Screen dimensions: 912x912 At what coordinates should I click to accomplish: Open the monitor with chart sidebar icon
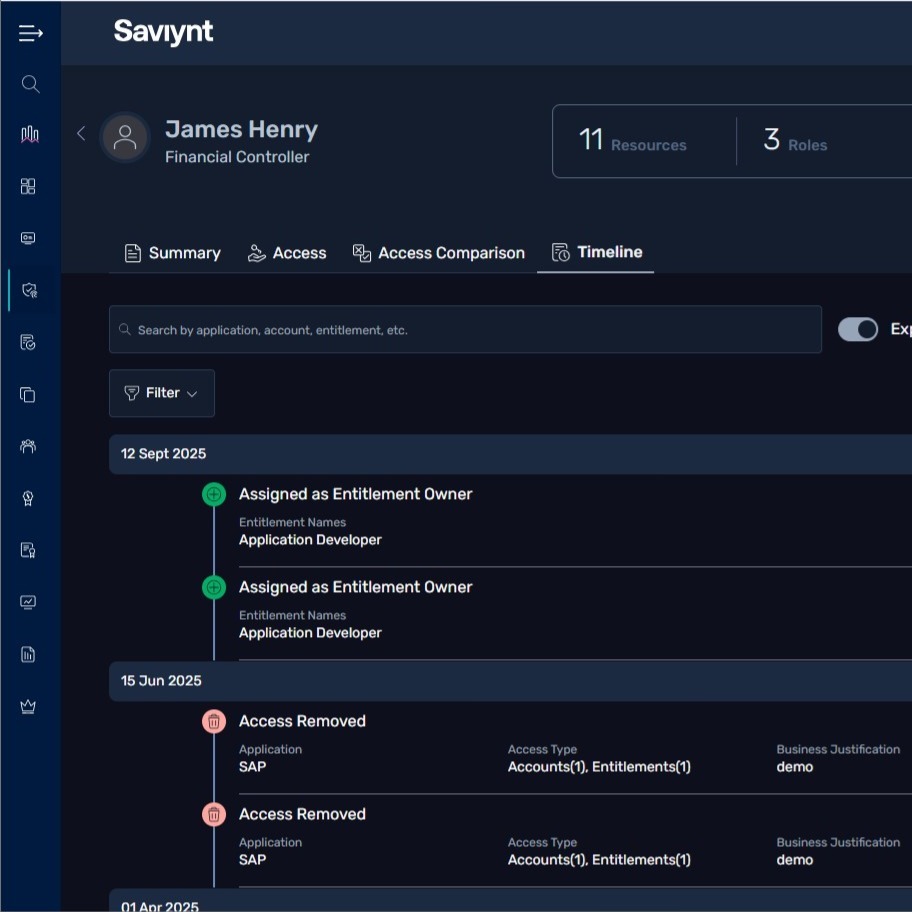pyautogui.click(x=28, y=602)
